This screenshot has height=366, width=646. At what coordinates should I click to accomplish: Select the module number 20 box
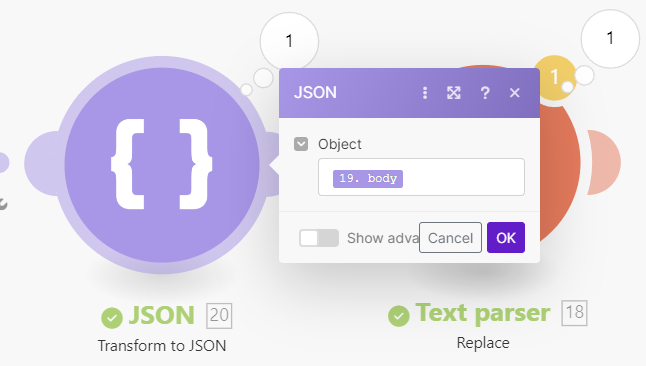pos(219,316)
